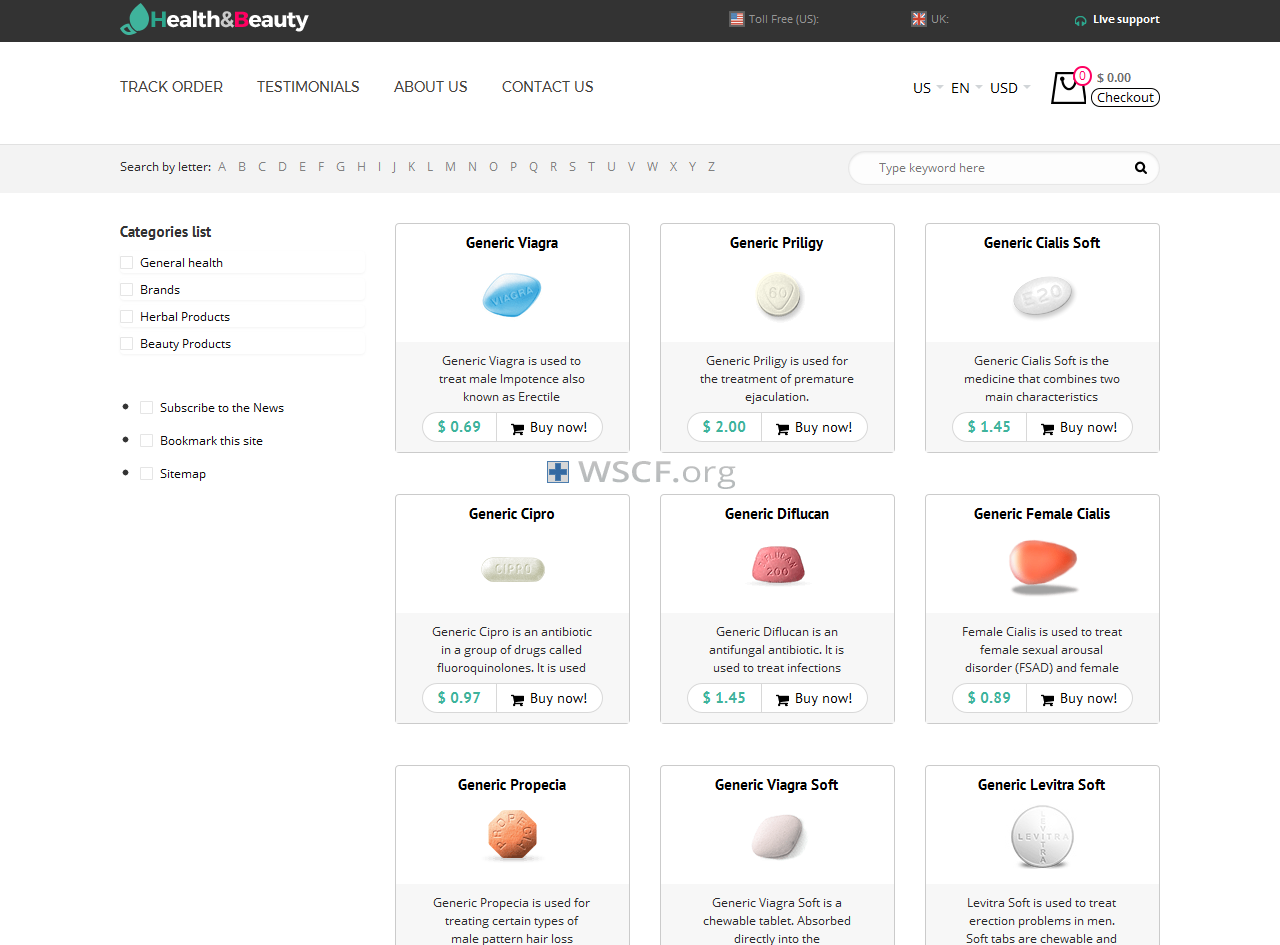Open the Generic Diflucan pill image

click(778, 565)
